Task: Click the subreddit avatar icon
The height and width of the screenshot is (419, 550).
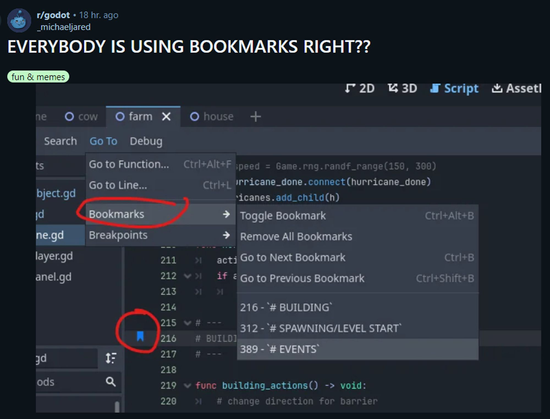Action: [x=19, y=21]
